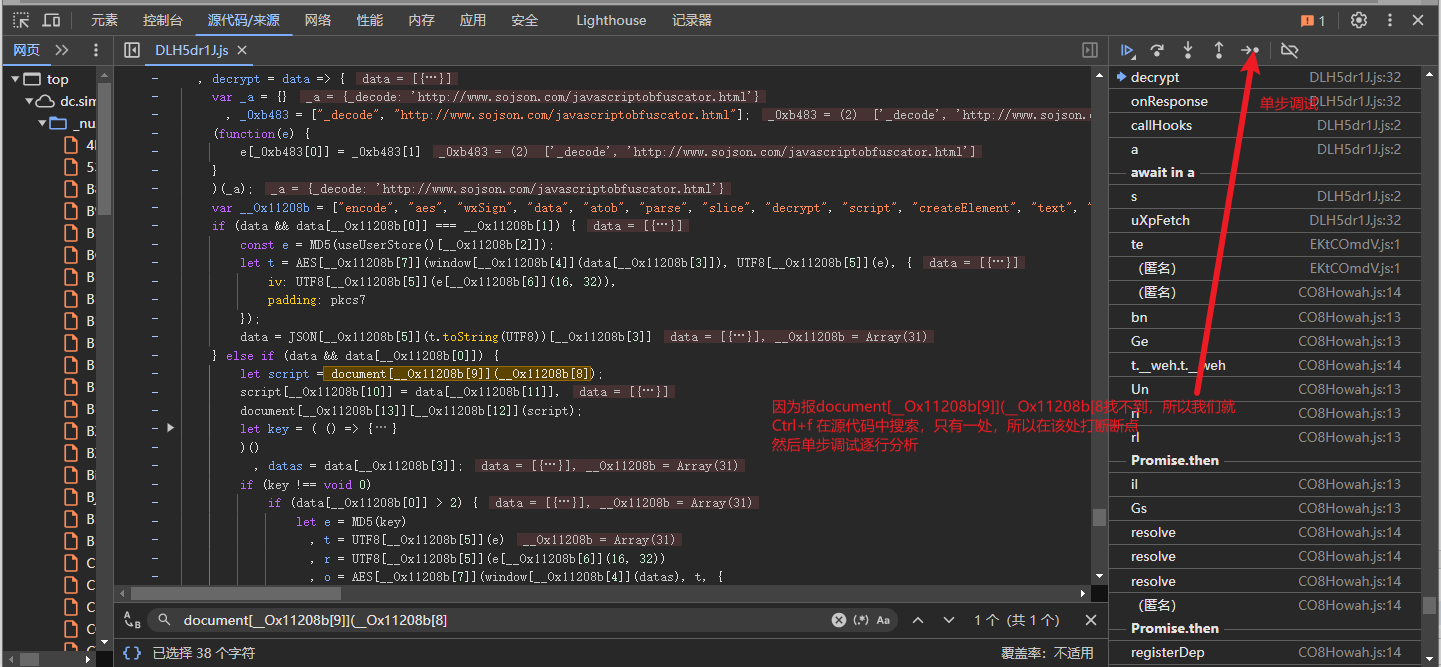Image resolution: width=1441 pixels, height=667 pixels.
Task: Open EKtCOmdV.js:1 link beside te
Action: click(1355, 244)
